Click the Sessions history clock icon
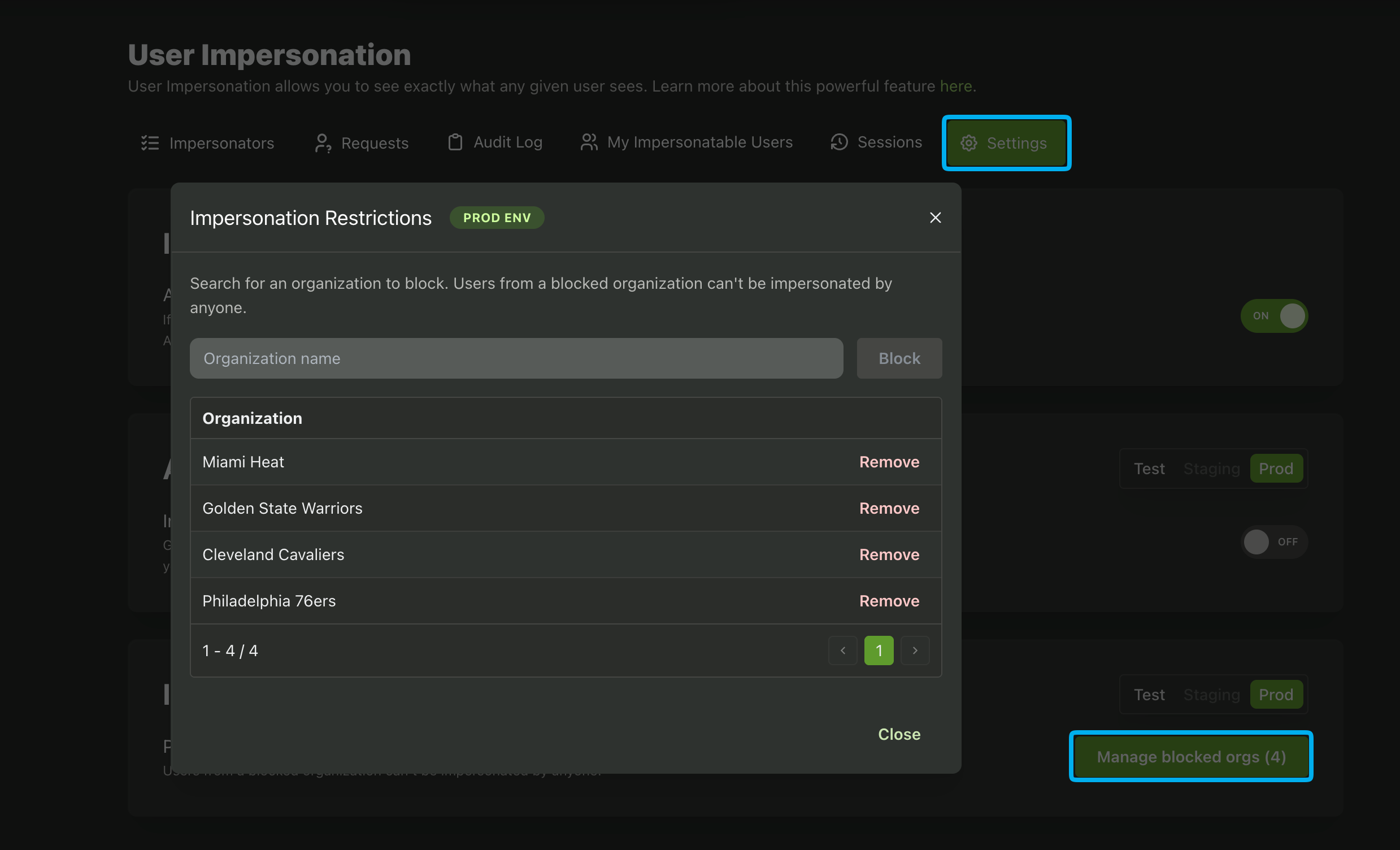The height and width of the screenshot is (850, 1400). click(x=838, y=142)
